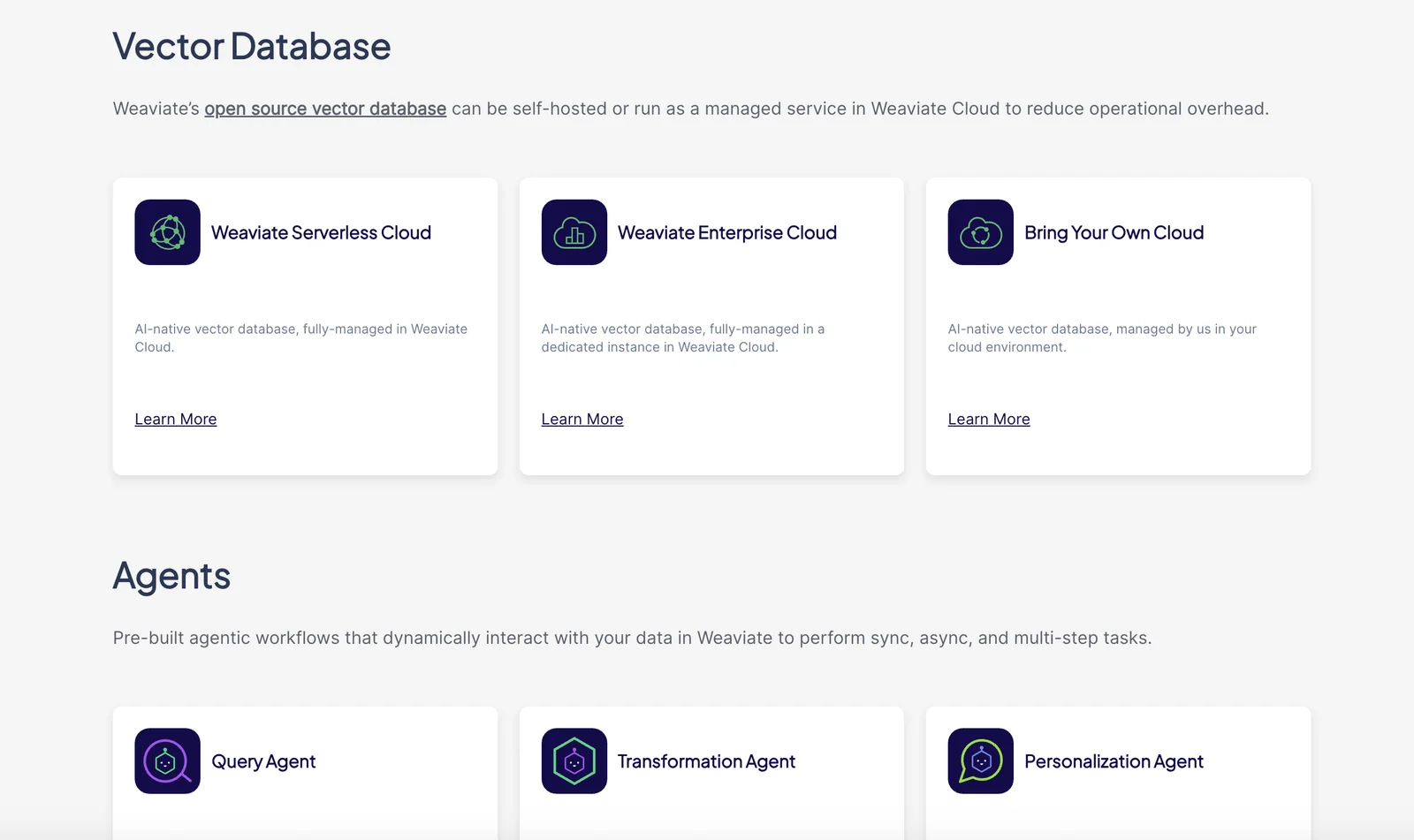The width and height of the screenshot is (1414, 840).
Task: Open the 'open source vector database' link
Action: 325,109
